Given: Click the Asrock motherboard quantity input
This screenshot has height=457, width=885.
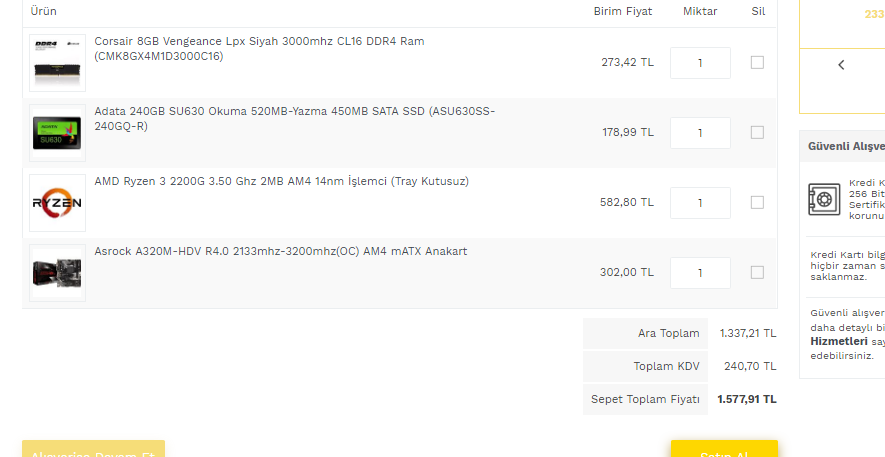Looking at the screenshot, I should click(700, 273).
